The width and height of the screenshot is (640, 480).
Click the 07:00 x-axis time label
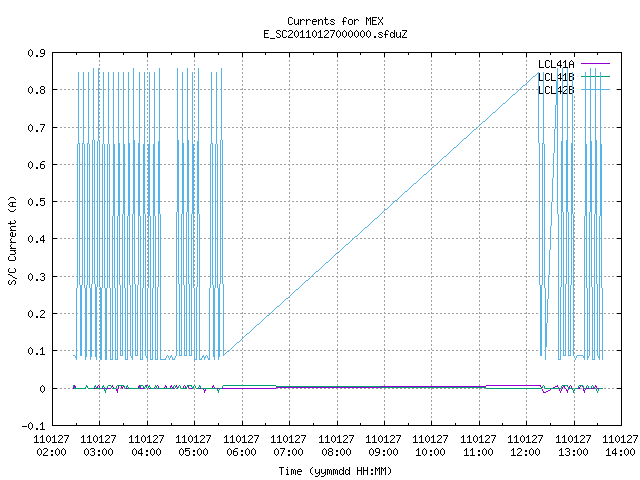click(x=288, y=452)
